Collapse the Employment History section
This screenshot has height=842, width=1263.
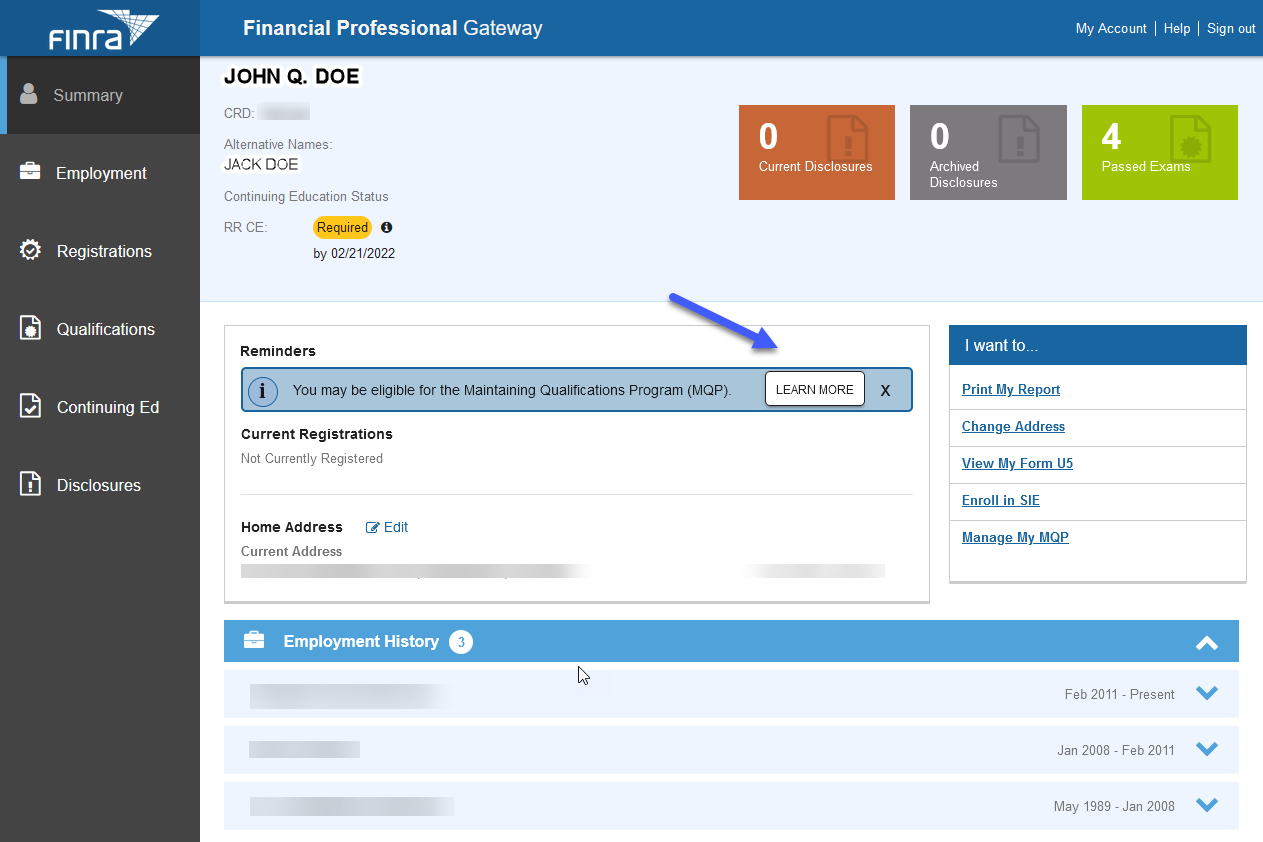pyautogui.click(x=1207, y=642)
